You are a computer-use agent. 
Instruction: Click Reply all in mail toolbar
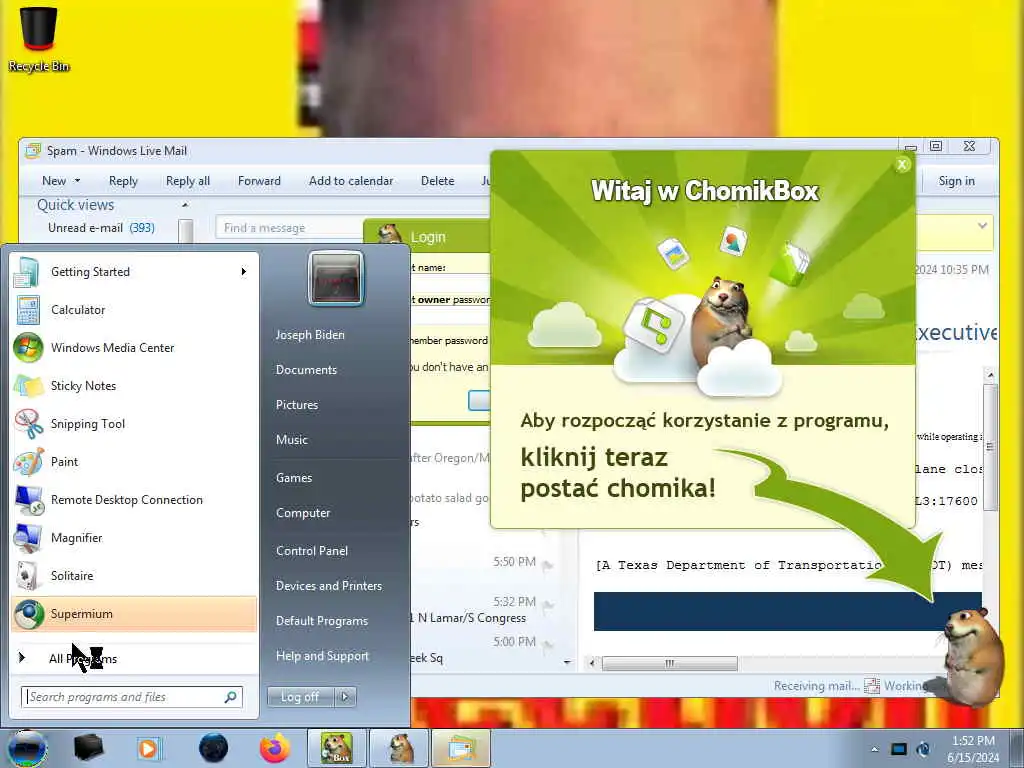(x=187, y=181)
